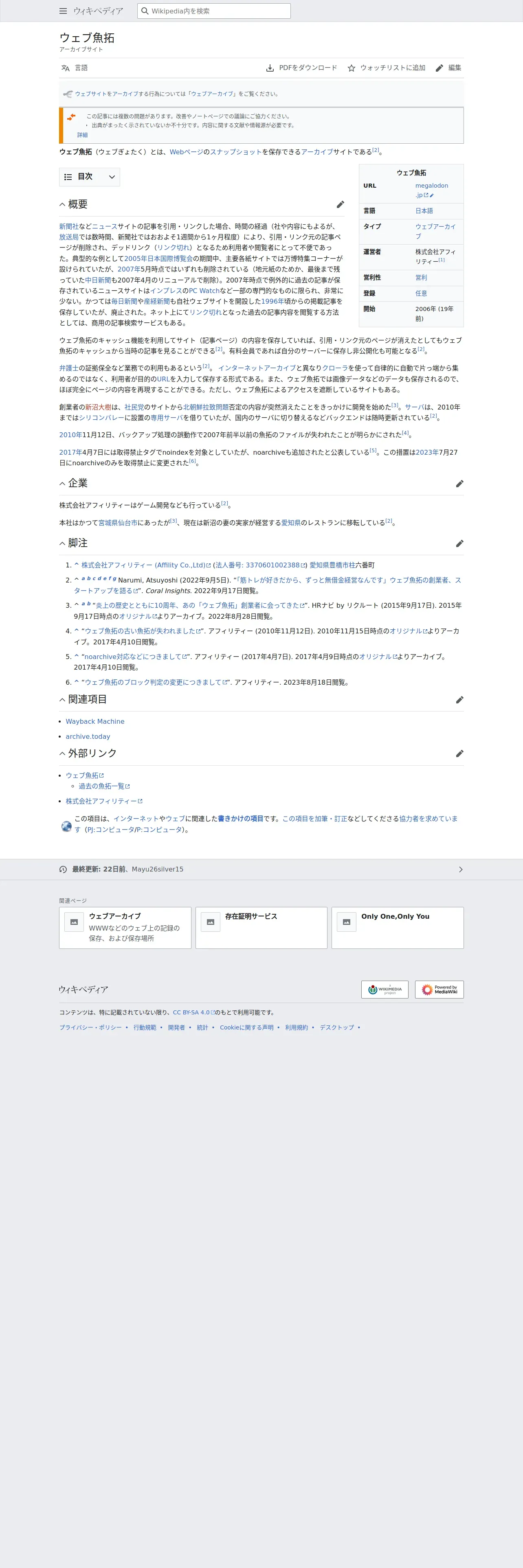The height and width of the screenshot is (1568, 523).
Task: Open シリコンバレー link in text
Action: coord(102,418)
